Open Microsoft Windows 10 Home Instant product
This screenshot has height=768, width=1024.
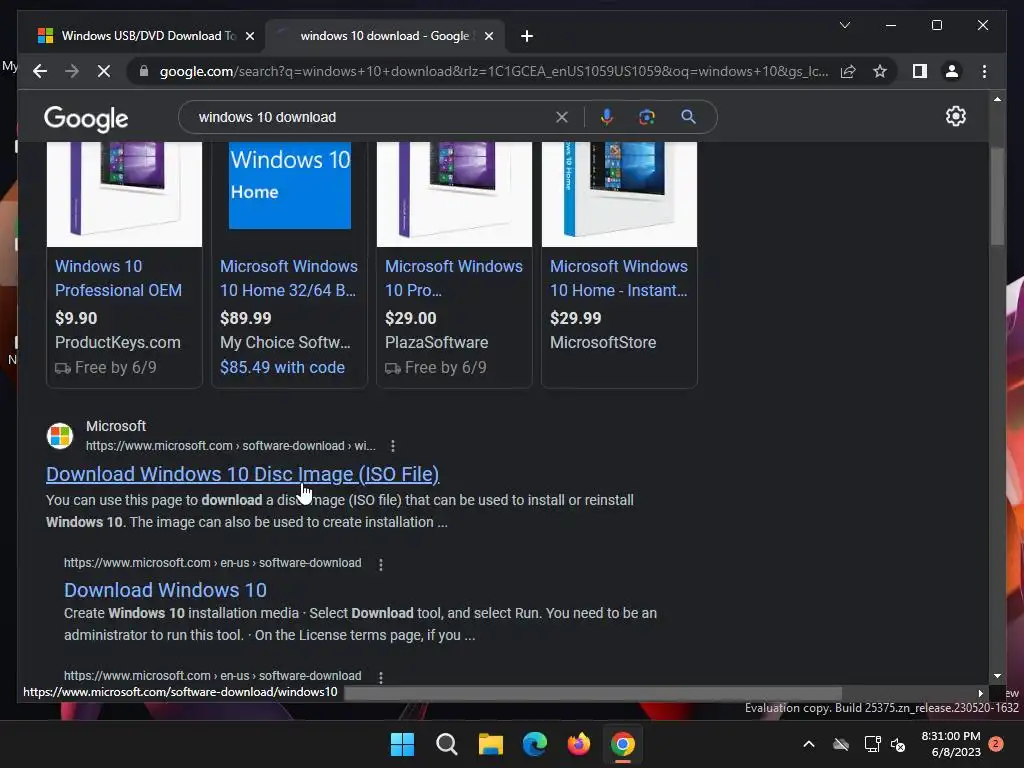tap(618, 278)
